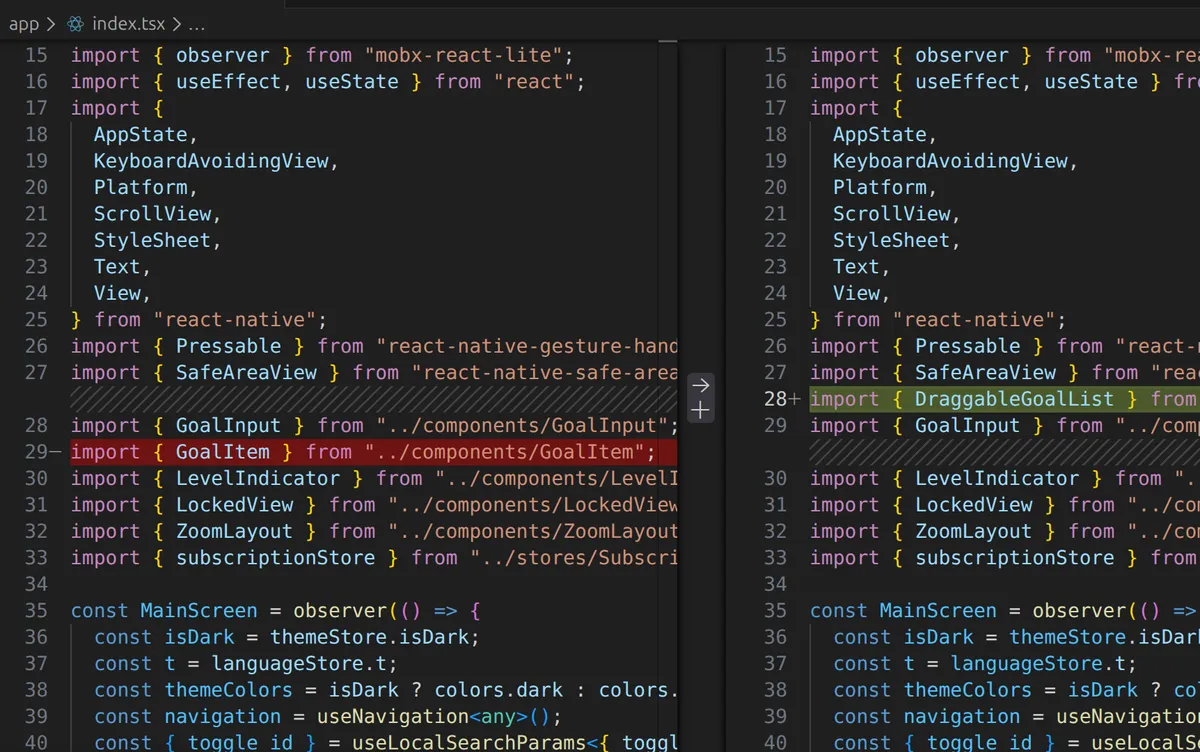Viewport: 1200px width, 752px height.
Task: Click line number 17 in right gutter
Action: 775,108
